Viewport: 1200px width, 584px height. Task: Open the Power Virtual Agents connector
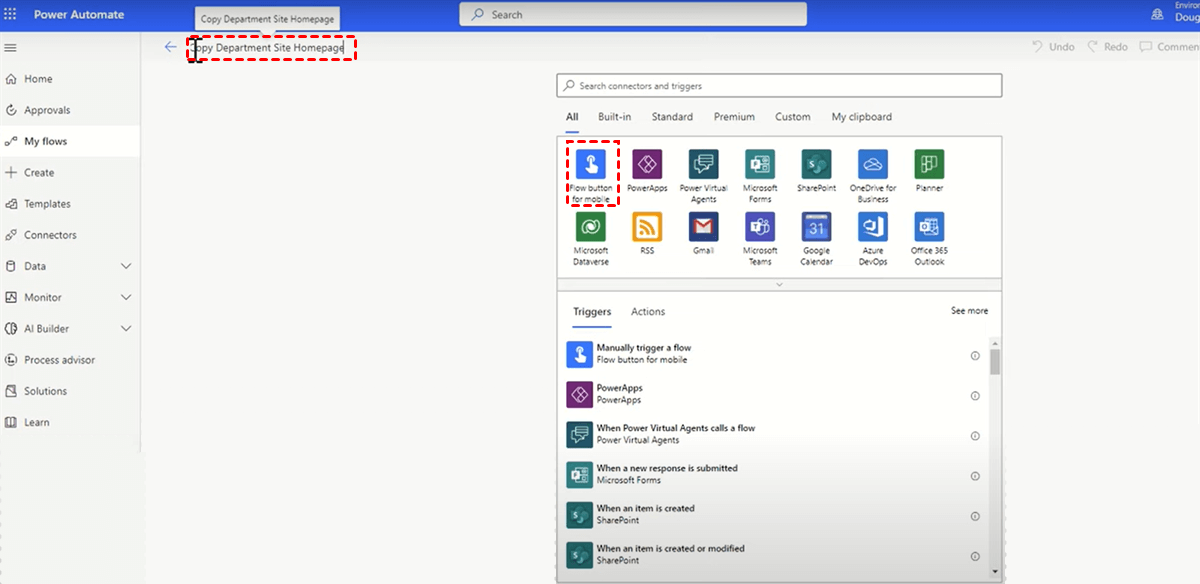coord(703,165)
